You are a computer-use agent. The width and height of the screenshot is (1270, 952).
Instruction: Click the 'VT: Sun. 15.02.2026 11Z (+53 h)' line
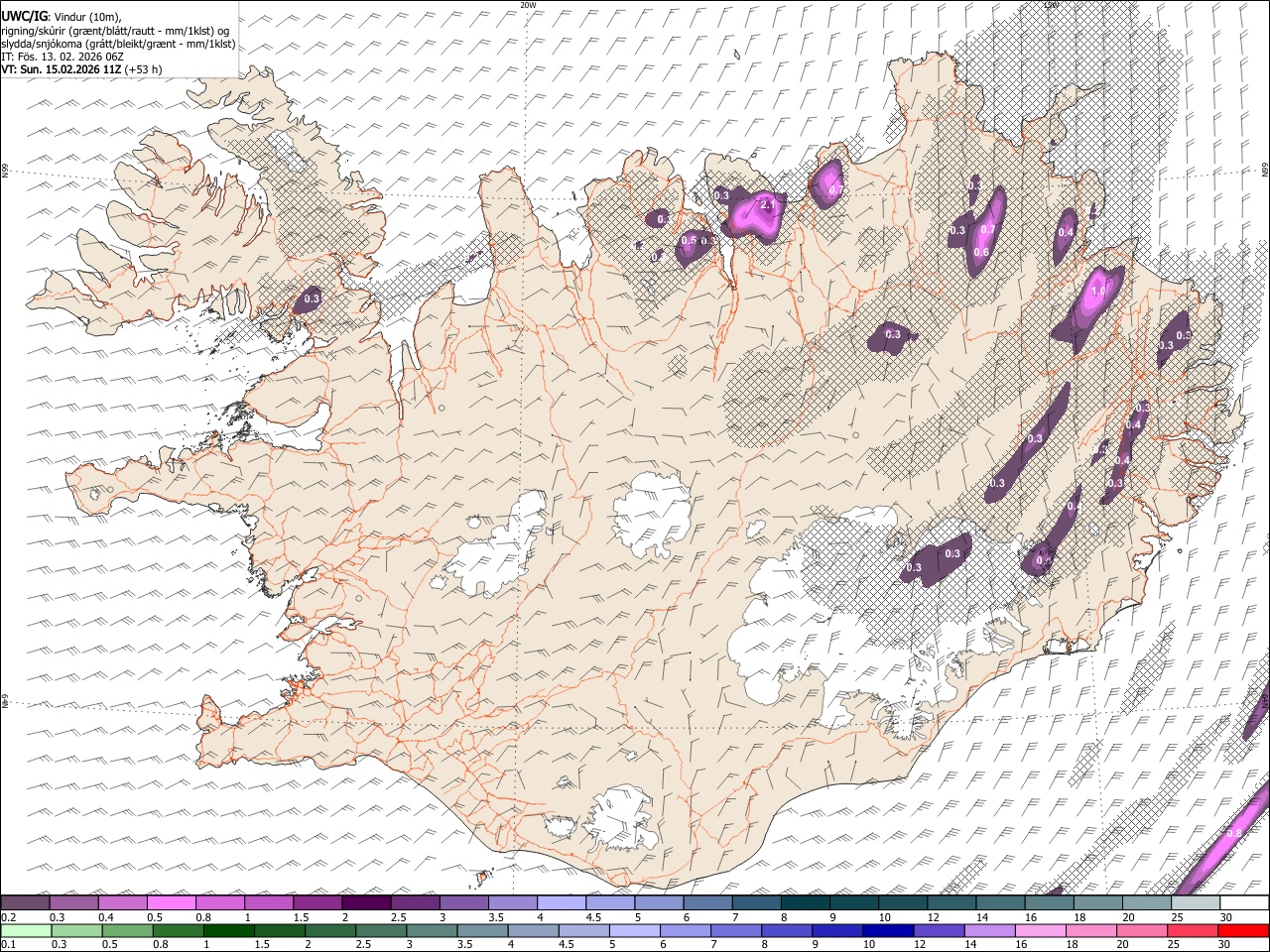pos(81,69)
